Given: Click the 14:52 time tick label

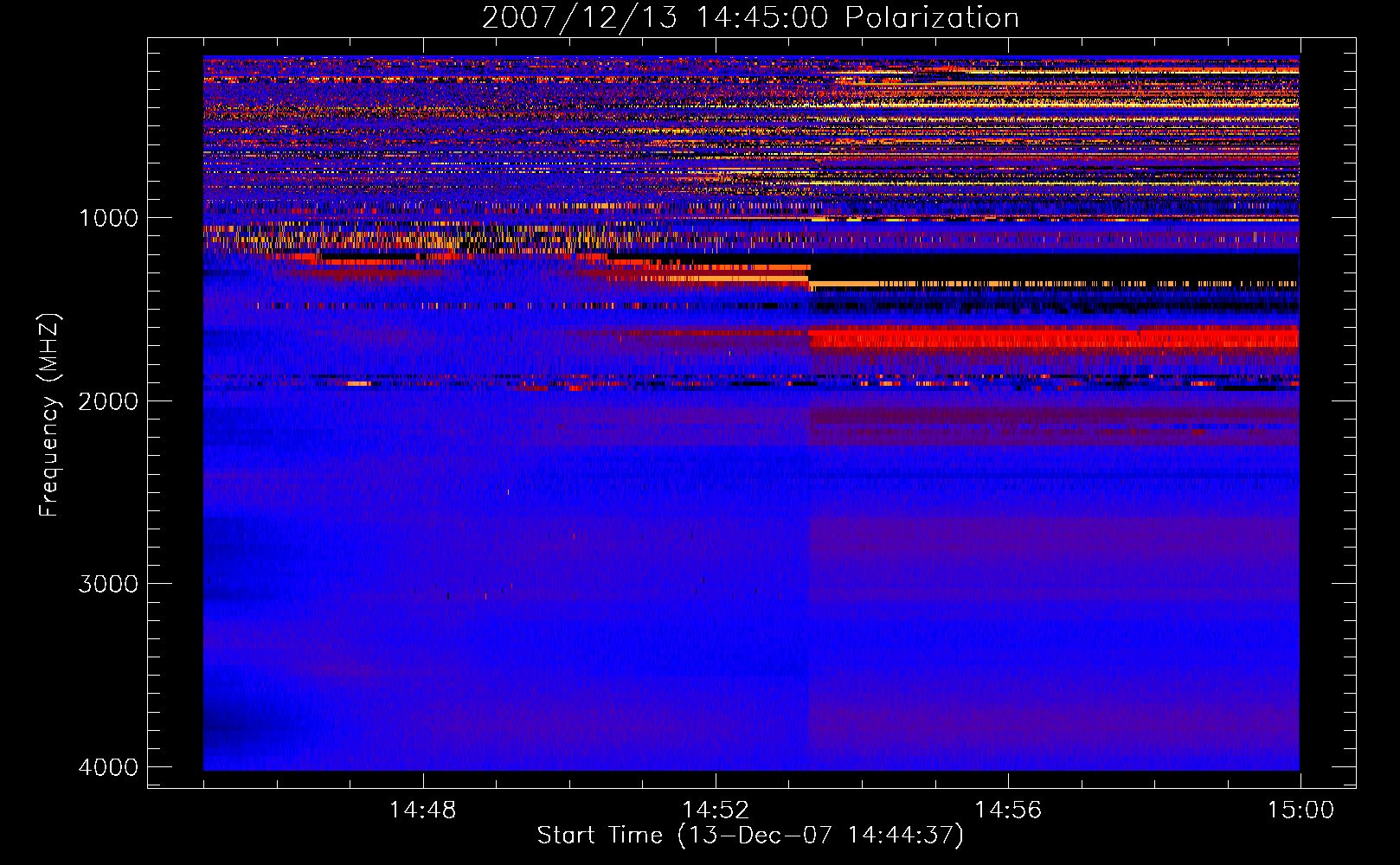Looking at the screenshot, I should point(715,811).
